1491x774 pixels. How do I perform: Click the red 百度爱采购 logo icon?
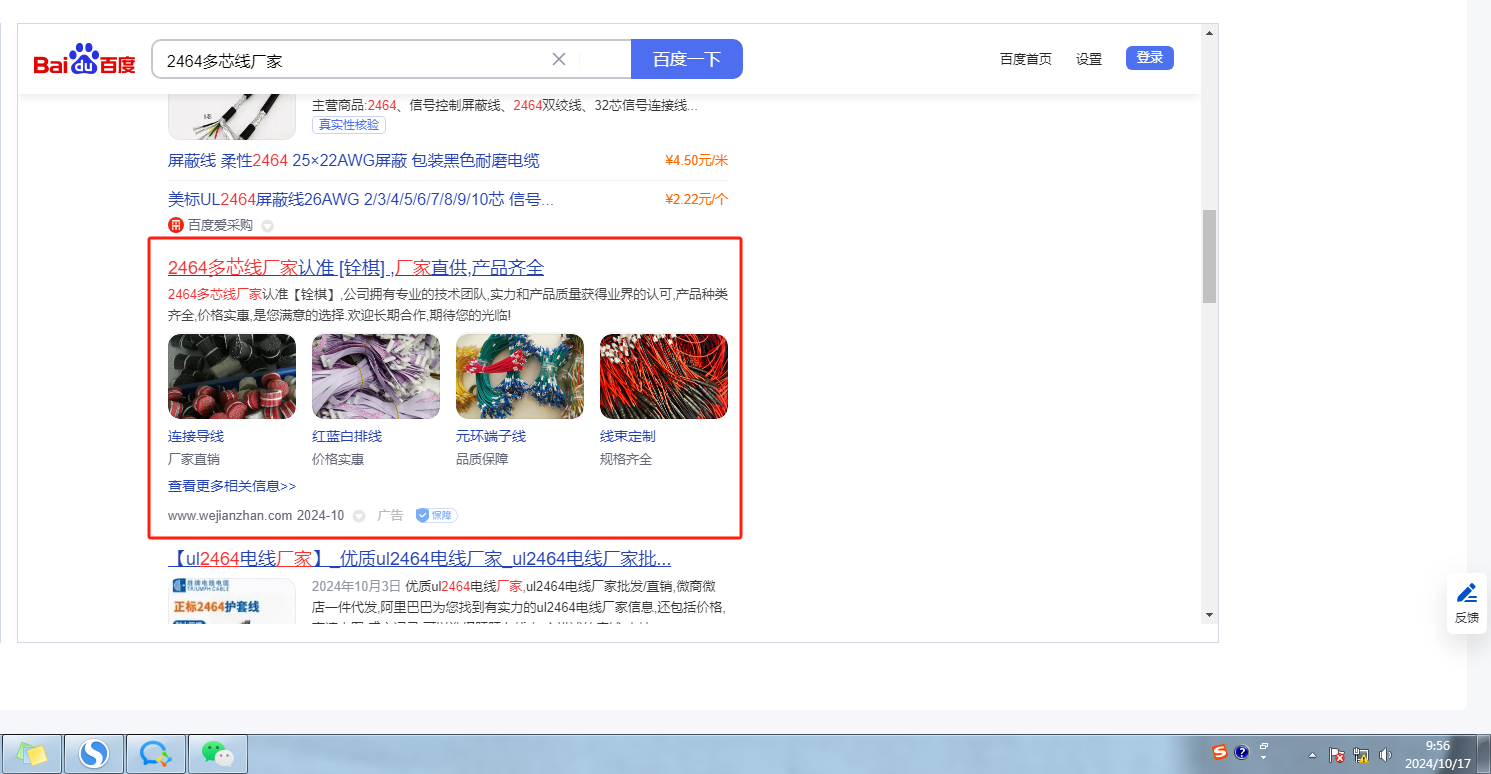coord(176,225)
